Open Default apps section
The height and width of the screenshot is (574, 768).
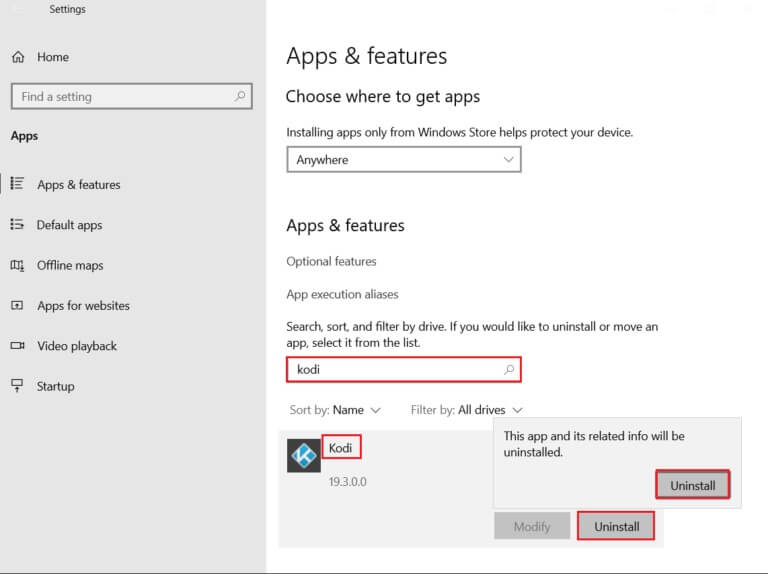tap(70, 225)
